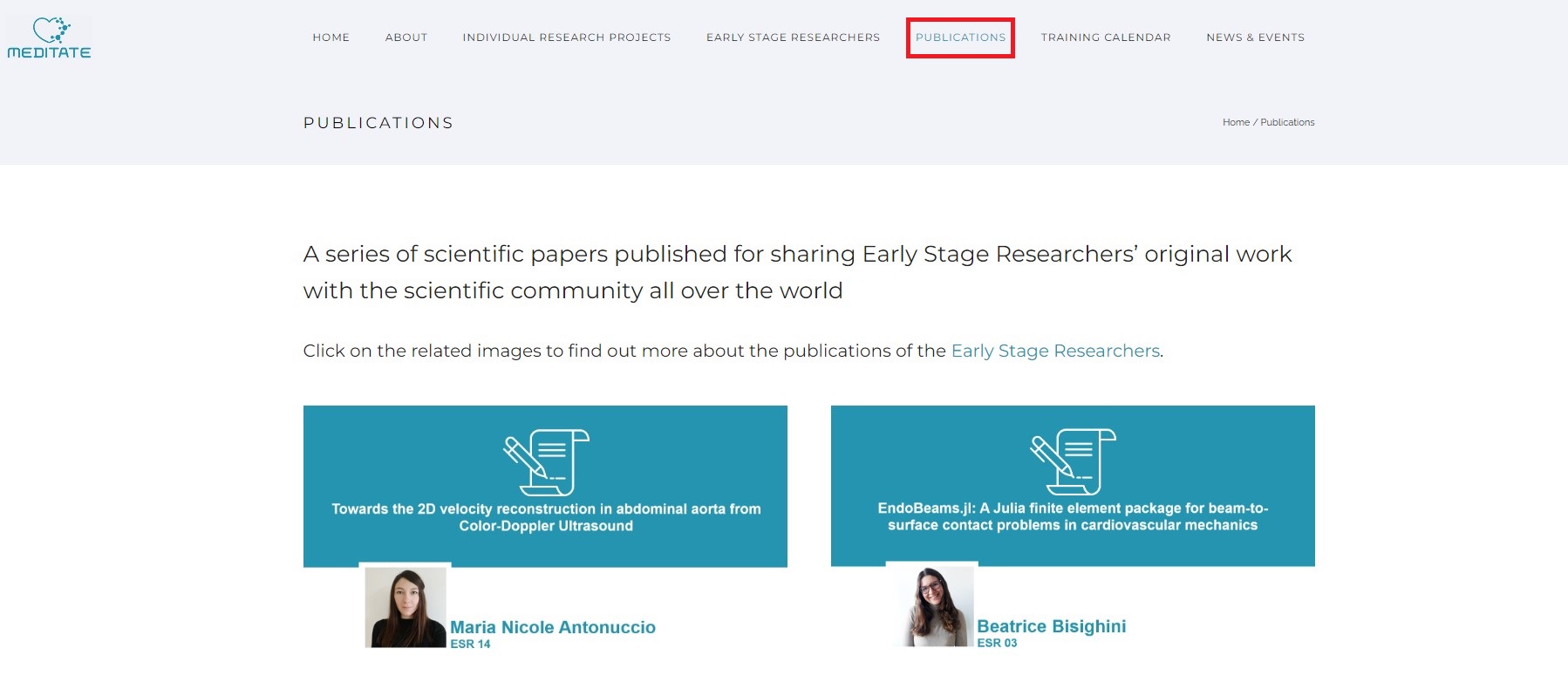Image resolution: width=1568 pixels, height=696 pixels.
Task: Click the ESR 14 label
Action: tap(470, 645)
